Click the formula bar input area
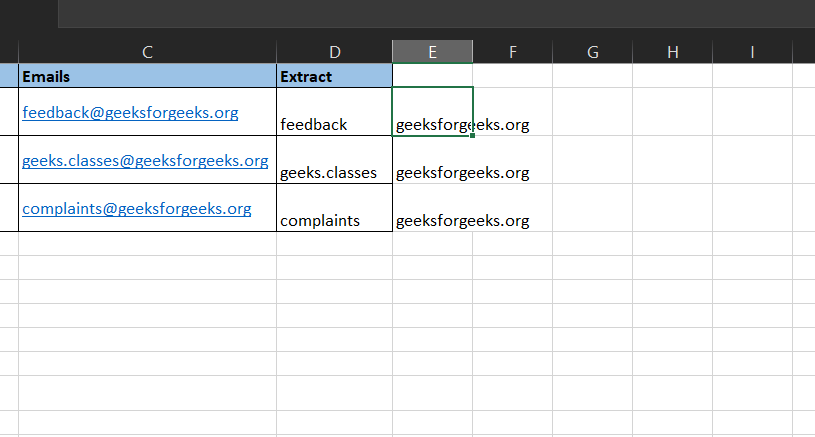This screenshot has height=437, width=815. coord(437,14)
